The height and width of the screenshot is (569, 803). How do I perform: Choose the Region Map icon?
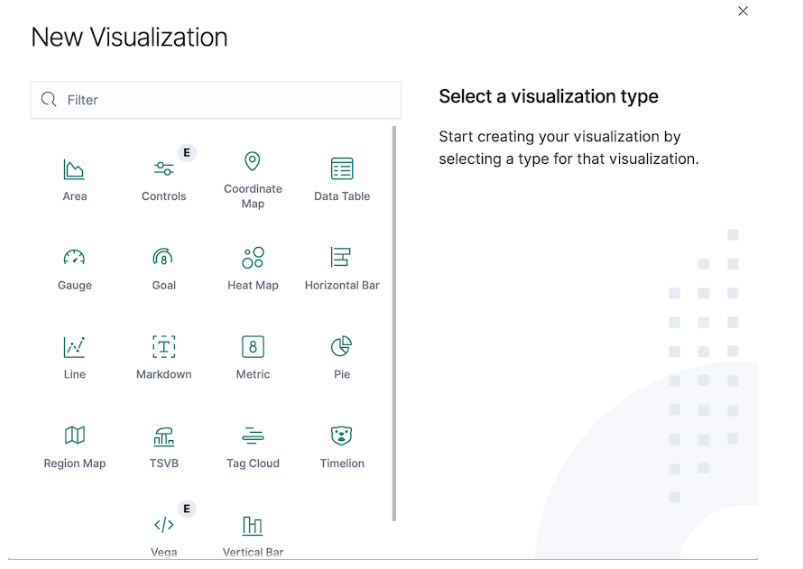coord(75,435)
